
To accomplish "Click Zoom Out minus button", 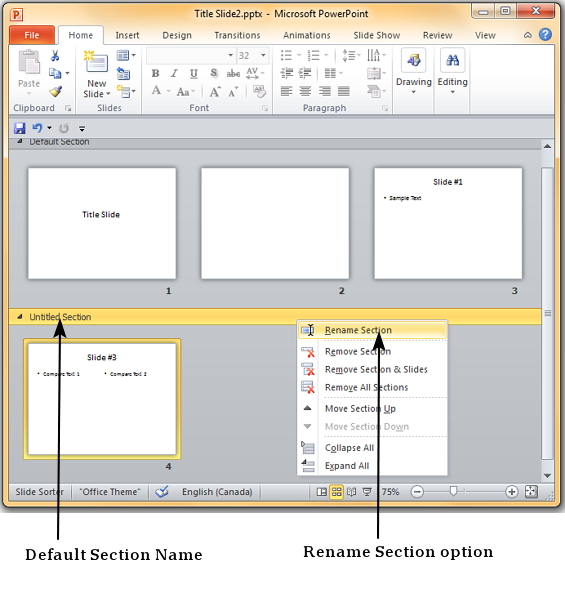I will 417,492.
